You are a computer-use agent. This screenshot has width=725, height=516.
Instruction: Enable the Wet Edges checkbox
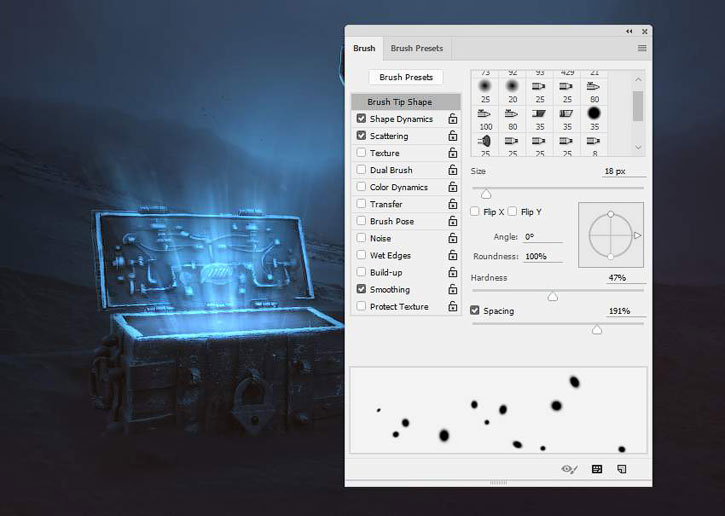click(x=361, y=255)
